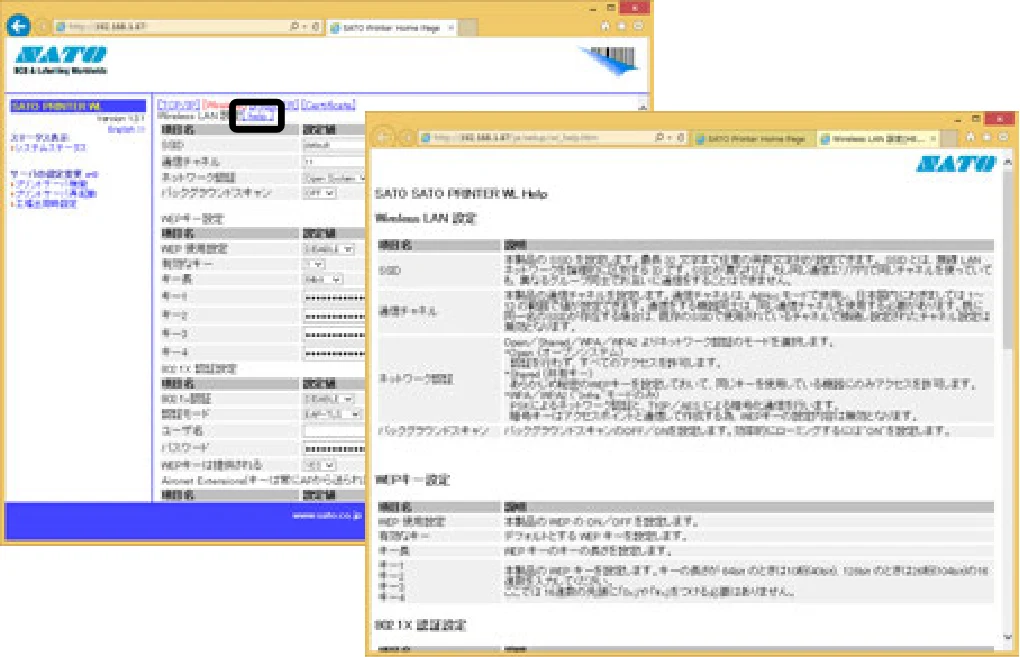Viewport: 1020px width, 657px height.
Task: Click forward arrow in the back browser window
Action: pos(43,27)
